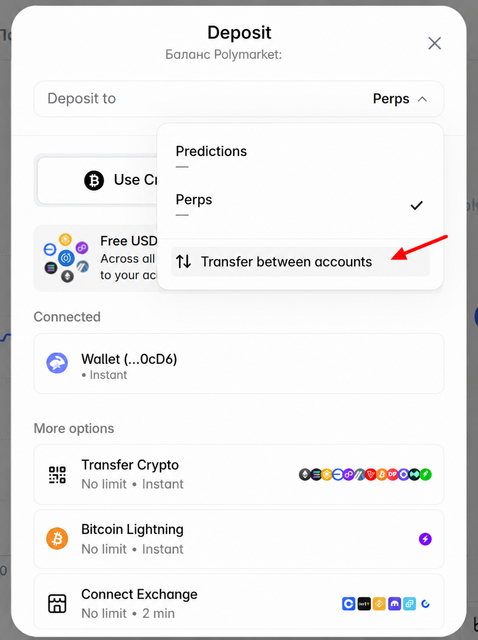Select the connected Wallet (...0cD6) option
Image resolution: width=478 pixels, height=640 pixels.
(239, 364)
